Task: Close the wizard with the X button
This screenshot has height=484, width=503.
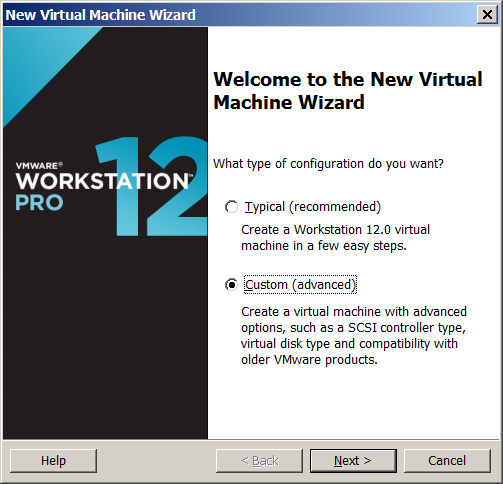Action: pos(487,15)
